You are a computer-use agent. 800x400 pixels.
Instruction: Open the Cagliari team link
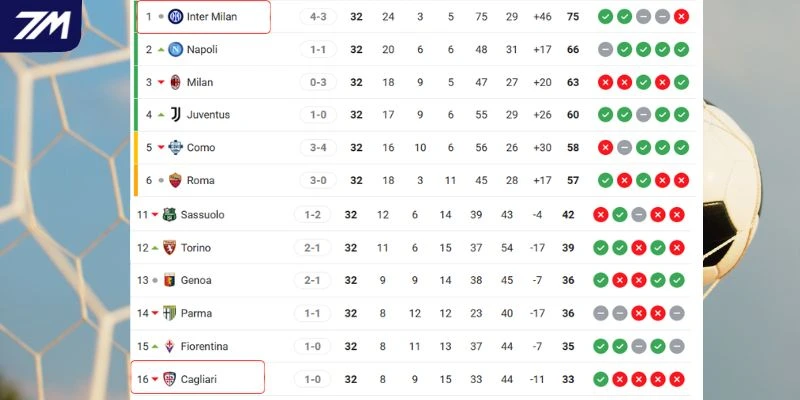[x=201, y=380]
